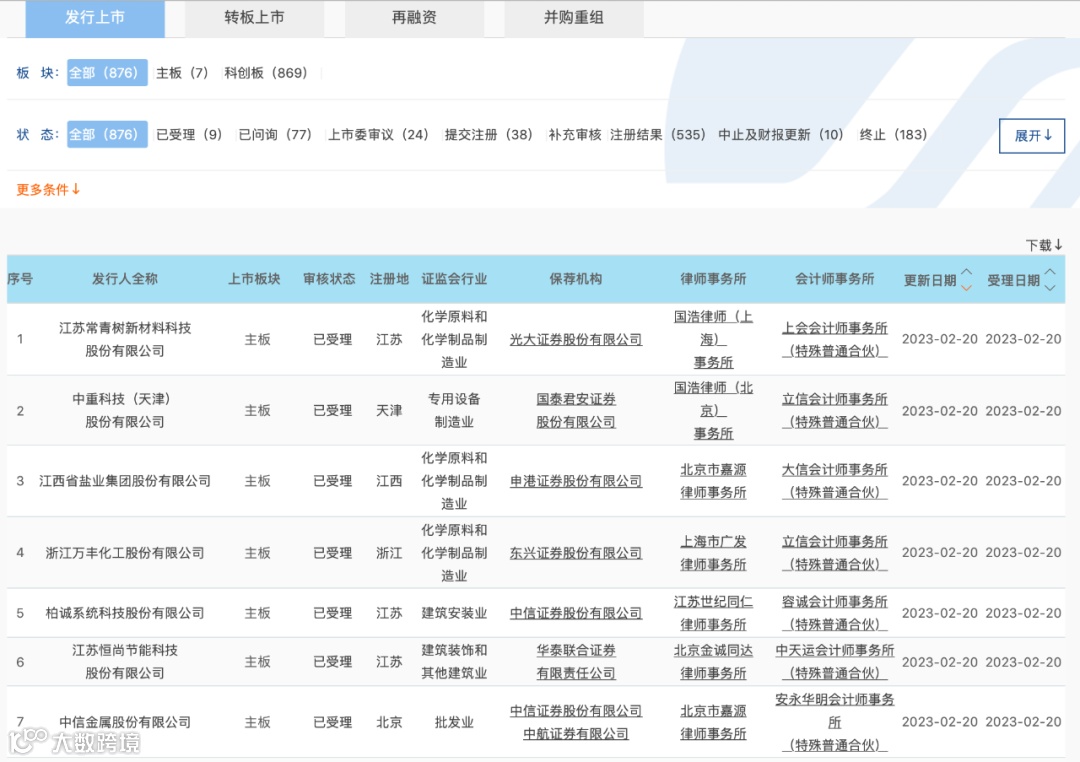The height and width of the screenshot is (762, 1080).
Task: Filter status by 补充审核
Action: [574, 134]
